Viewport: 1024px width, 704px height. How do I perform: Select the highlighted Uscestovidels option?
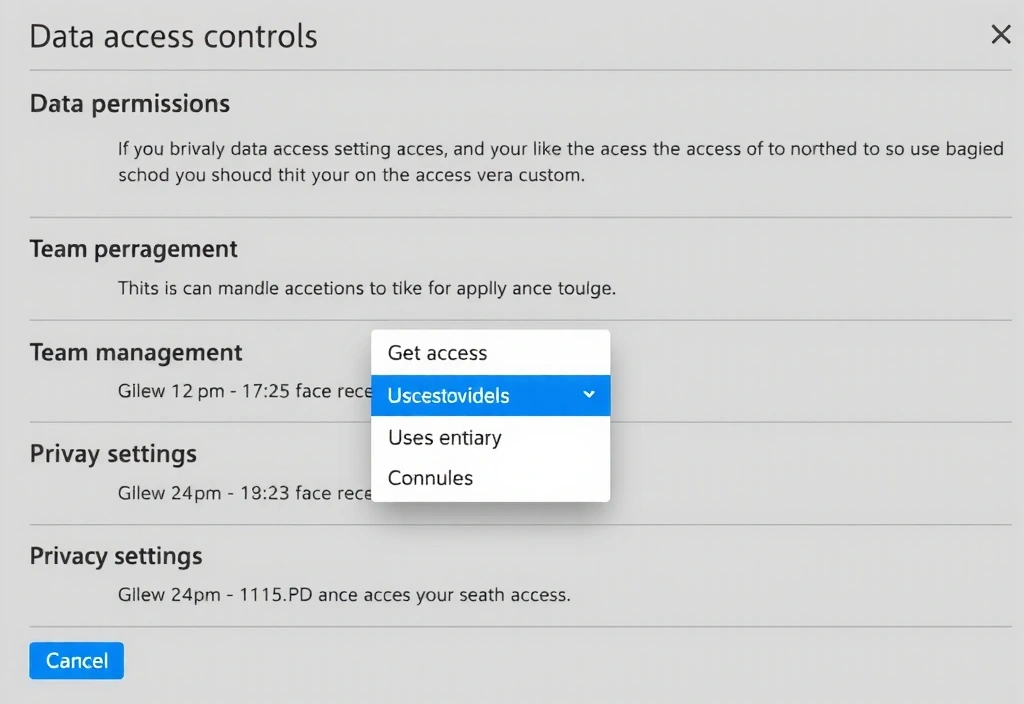tap(449, 396)
